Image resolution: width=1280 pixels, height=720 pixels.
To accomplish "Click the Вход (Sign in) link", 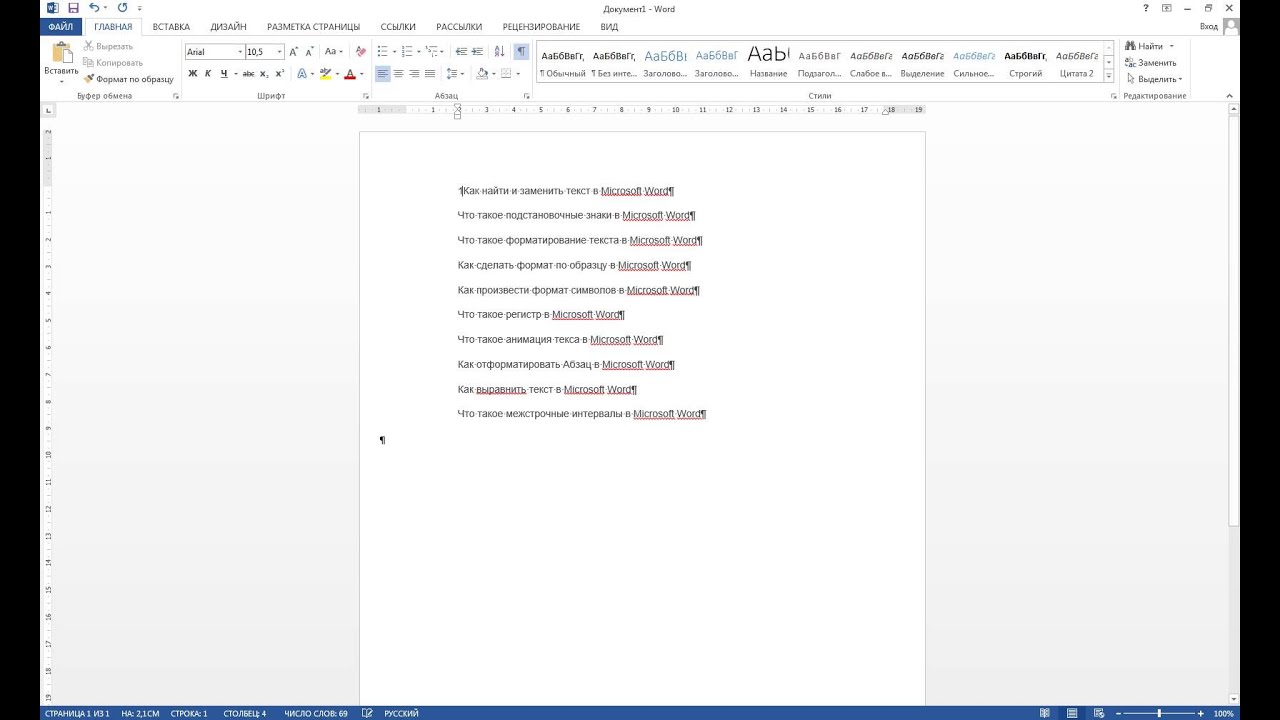I will click(1208, 27).
